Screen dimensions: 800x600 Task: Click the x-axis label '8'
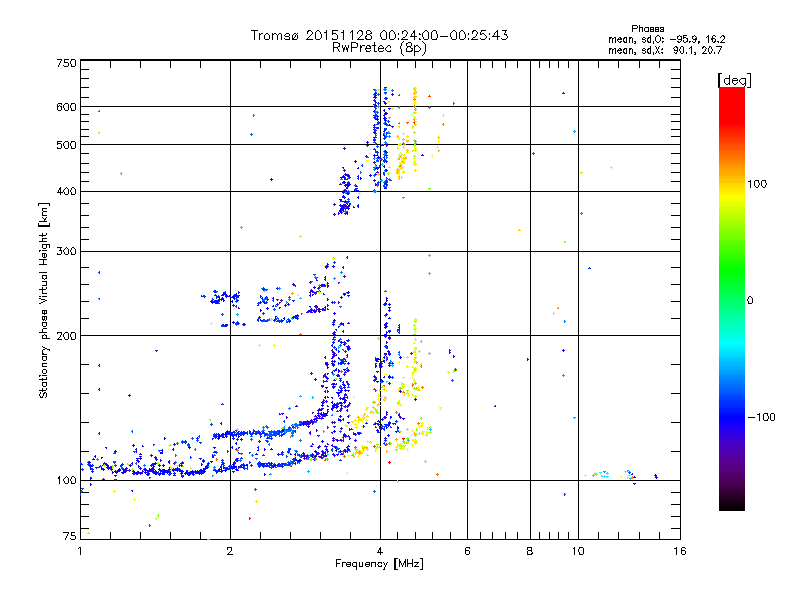point(530,551)
